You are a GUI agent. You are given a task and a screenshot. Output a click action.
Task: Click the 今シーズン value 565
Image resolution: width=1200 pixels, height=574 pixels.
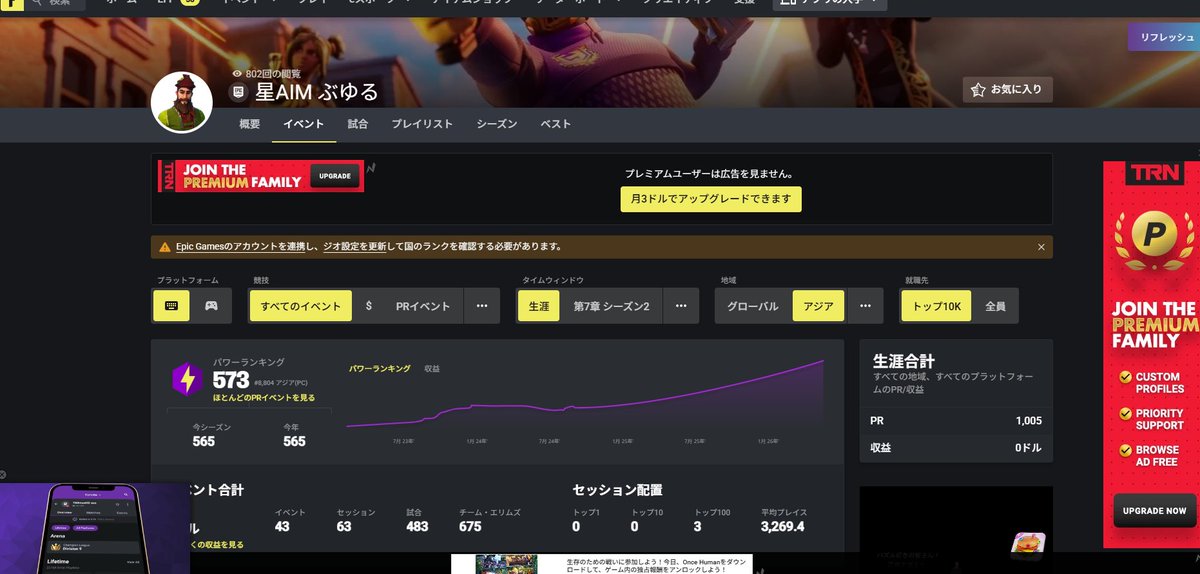(204, 441)
